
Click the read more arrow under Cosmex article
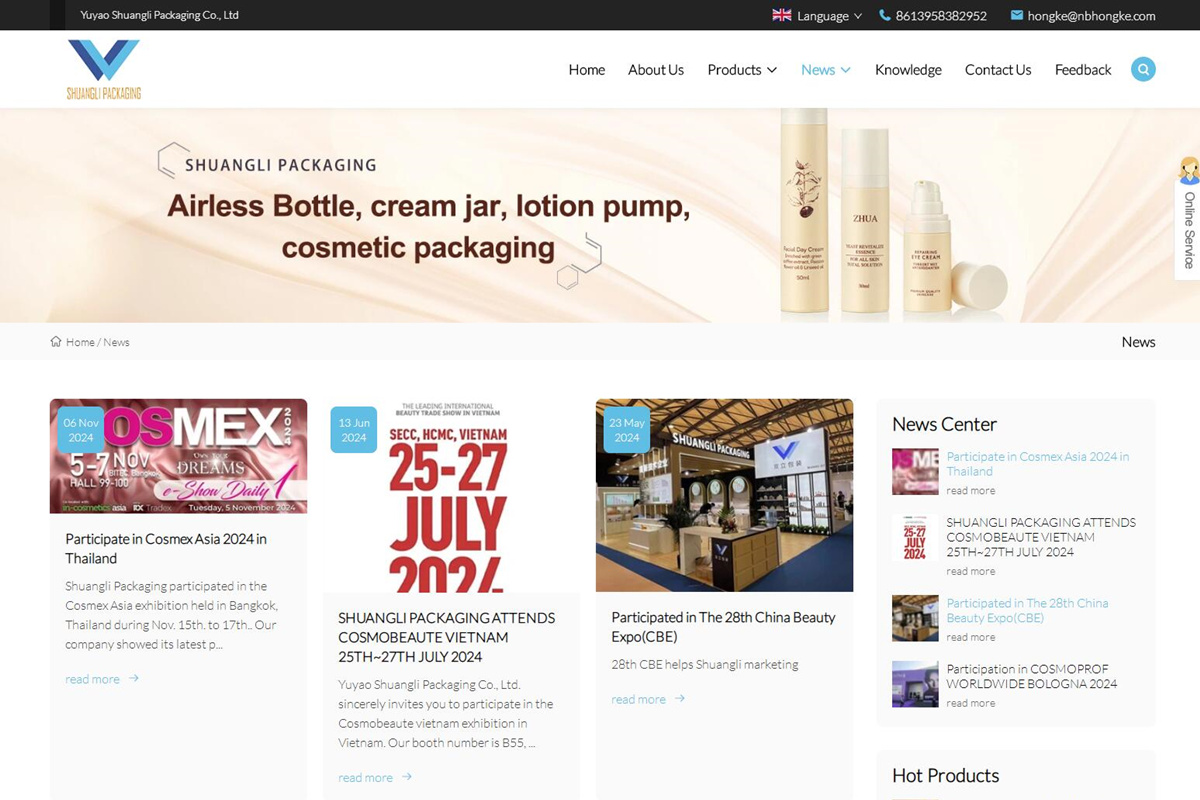[133, 678]
